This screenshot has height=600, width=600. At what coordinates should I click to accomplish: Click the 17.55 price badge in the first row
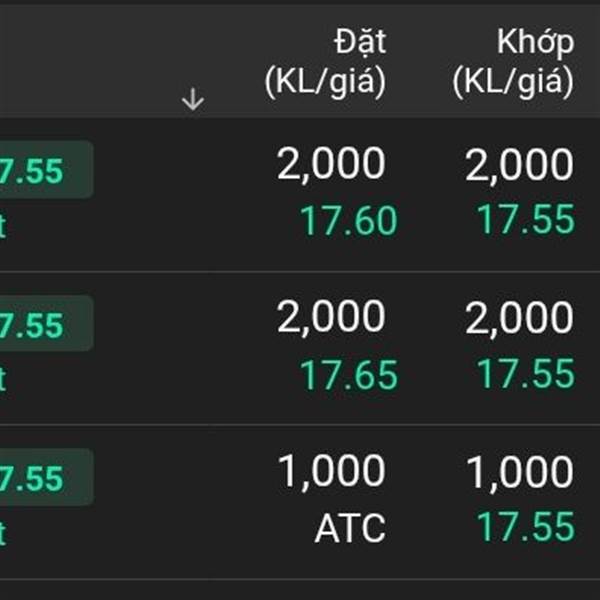40,171
